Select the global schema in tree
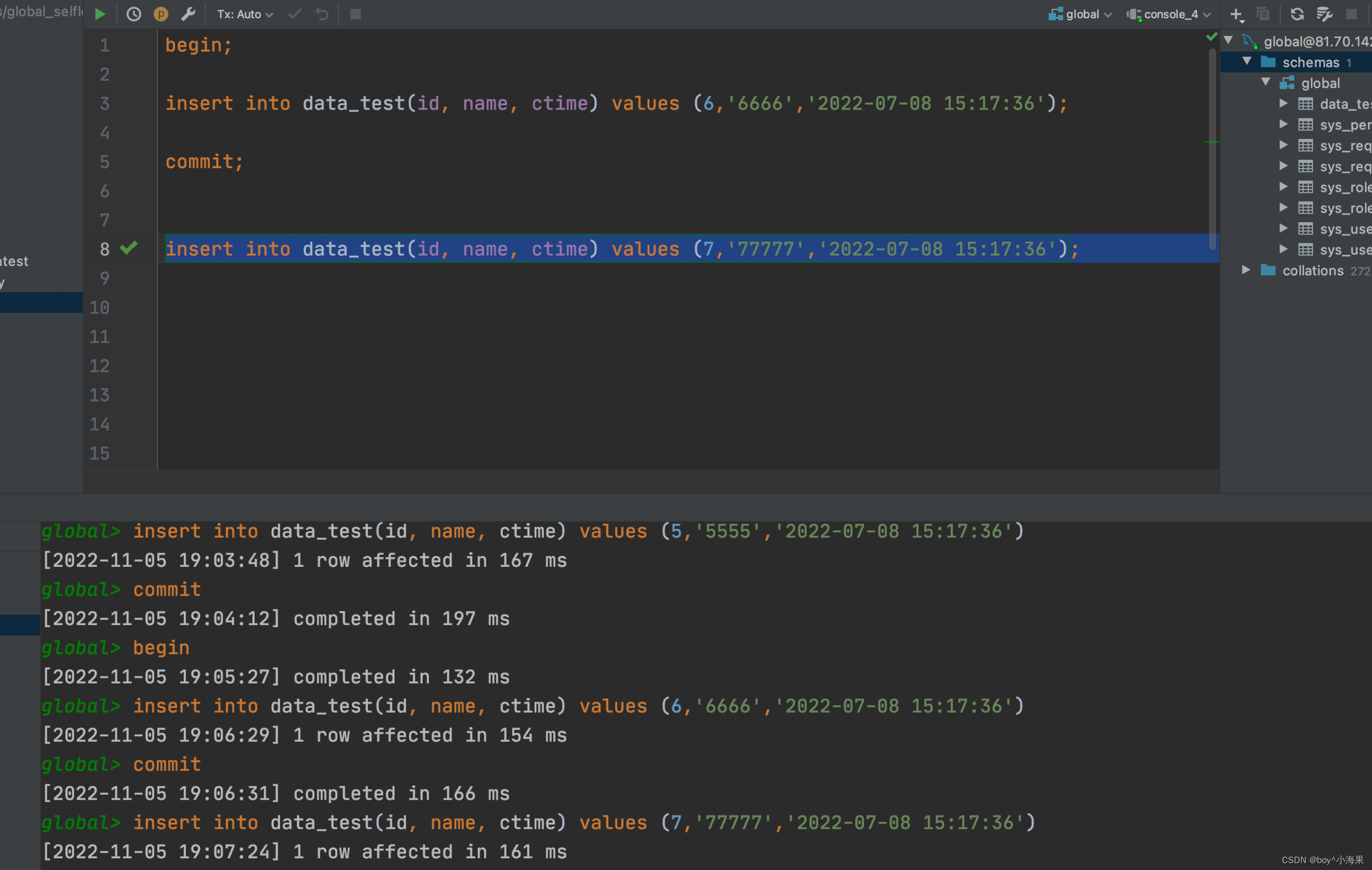The width and height of the screenshot is (1372, 870). (x=1319, y=83)
